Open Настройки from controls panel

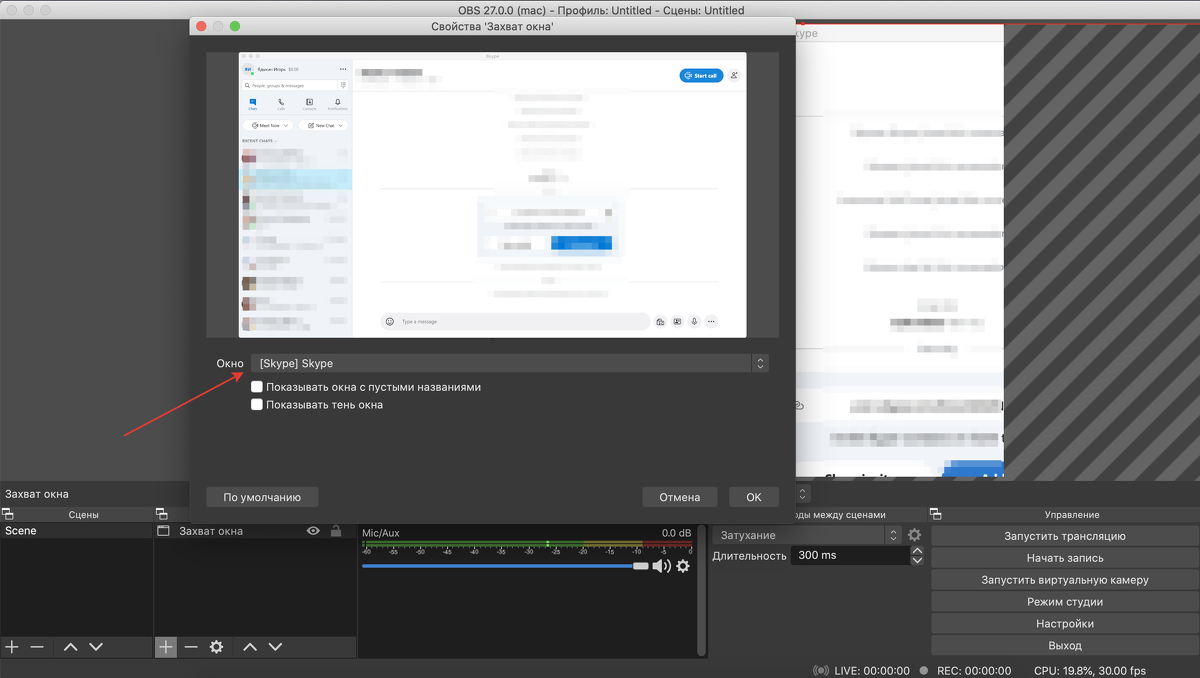pos(1065,624)
